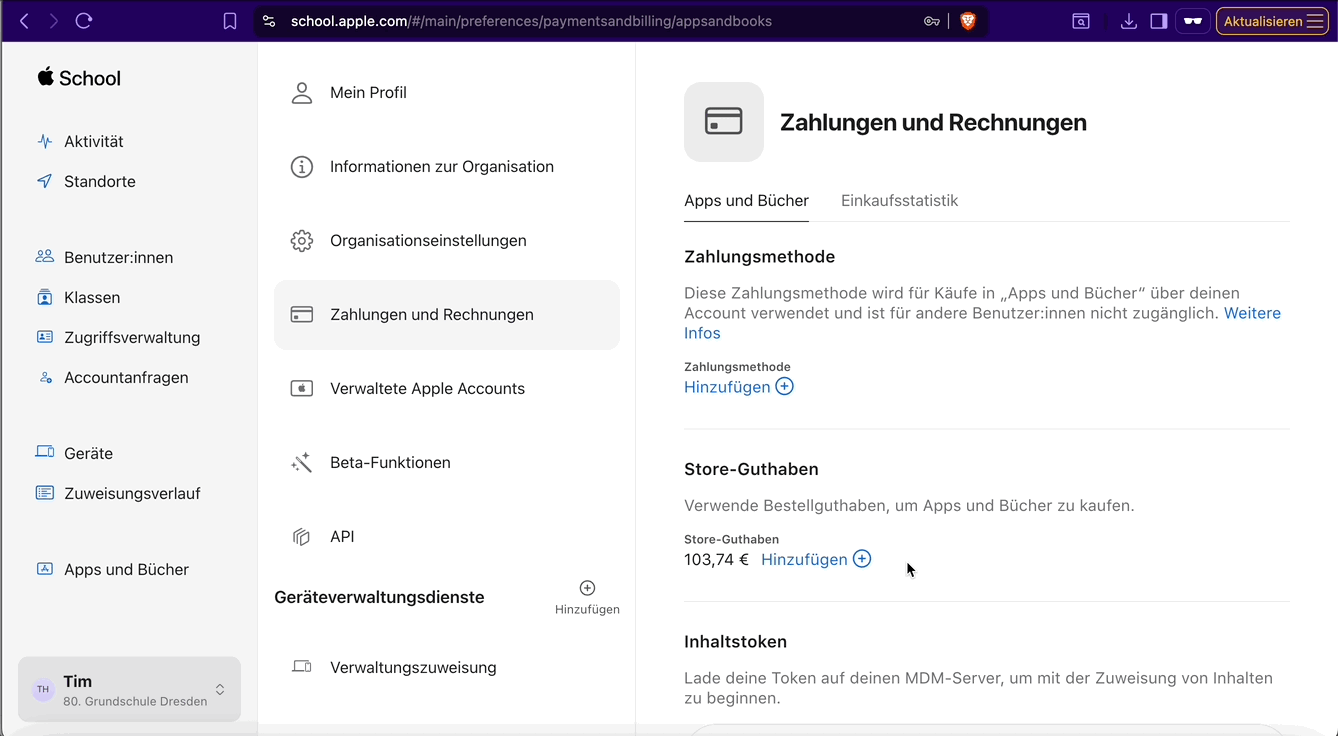Click the plus icon beside Store-Guthaben Hinzufügen

pyautogui.click(x=862, y=559)
